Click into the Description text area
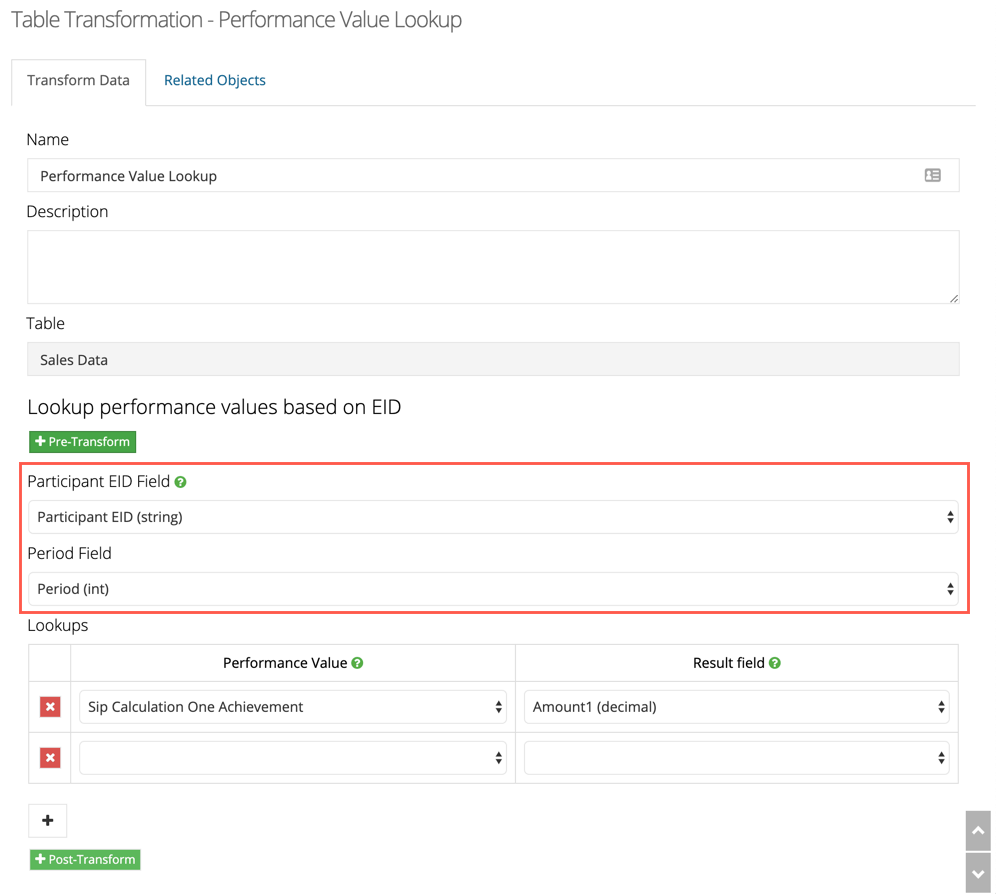 (493, 267)
